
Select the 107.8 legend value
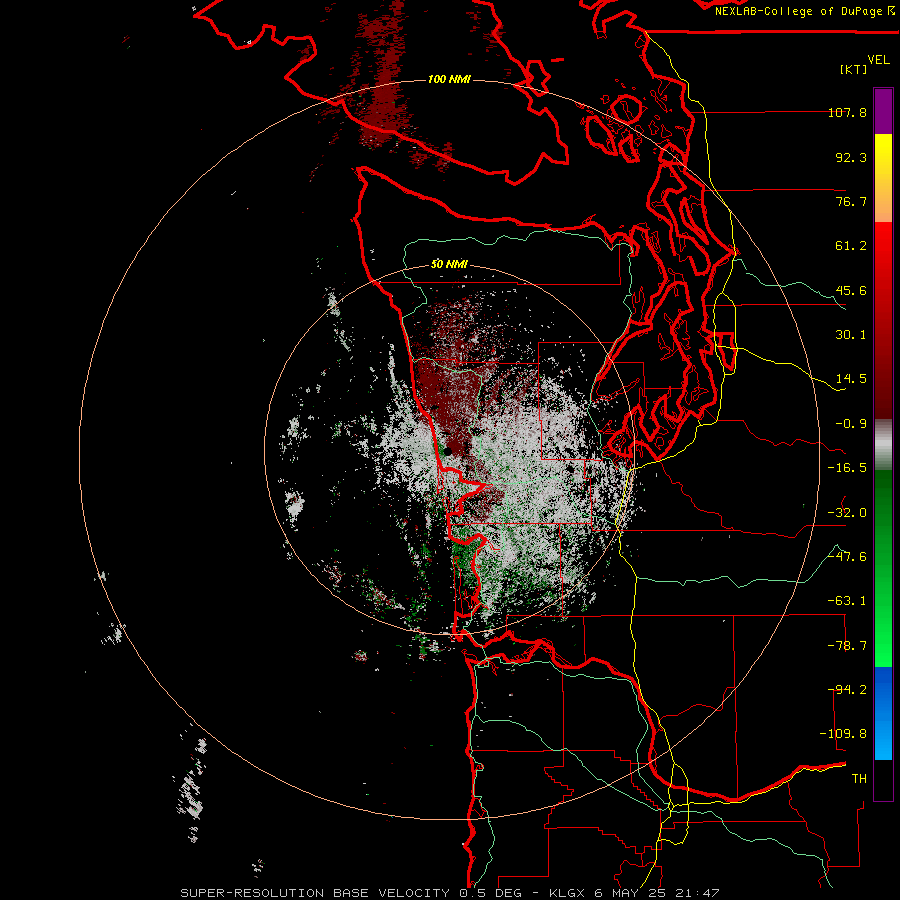tap(847, 112)
